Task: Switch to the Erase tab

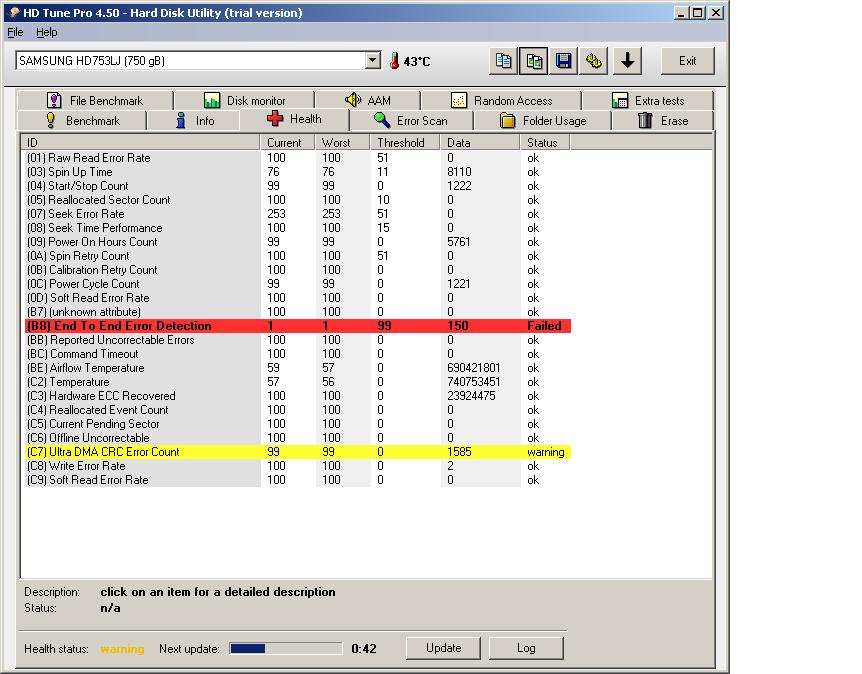Action: 662,120
